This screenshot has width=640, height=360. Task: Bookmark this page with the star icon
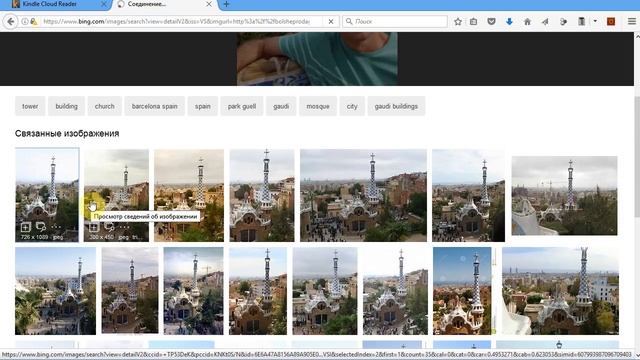click(x=458, y=22)
